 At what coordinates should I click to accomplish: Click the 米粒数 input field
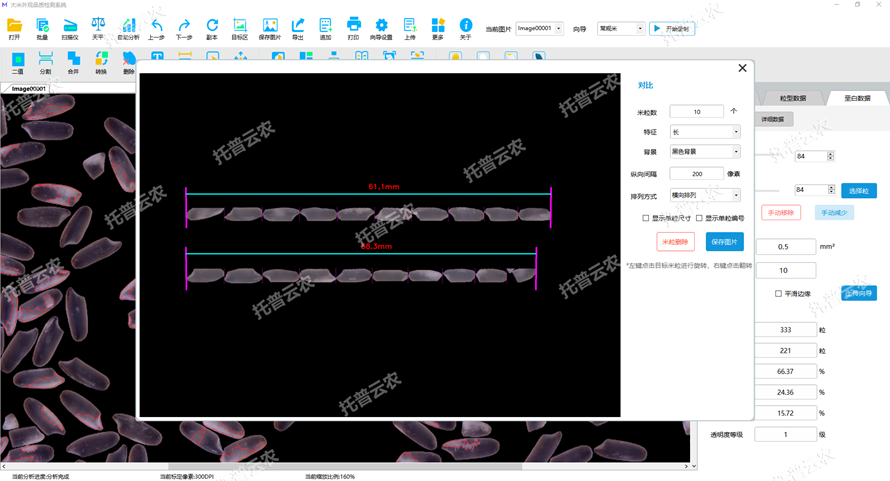point(696,112)
